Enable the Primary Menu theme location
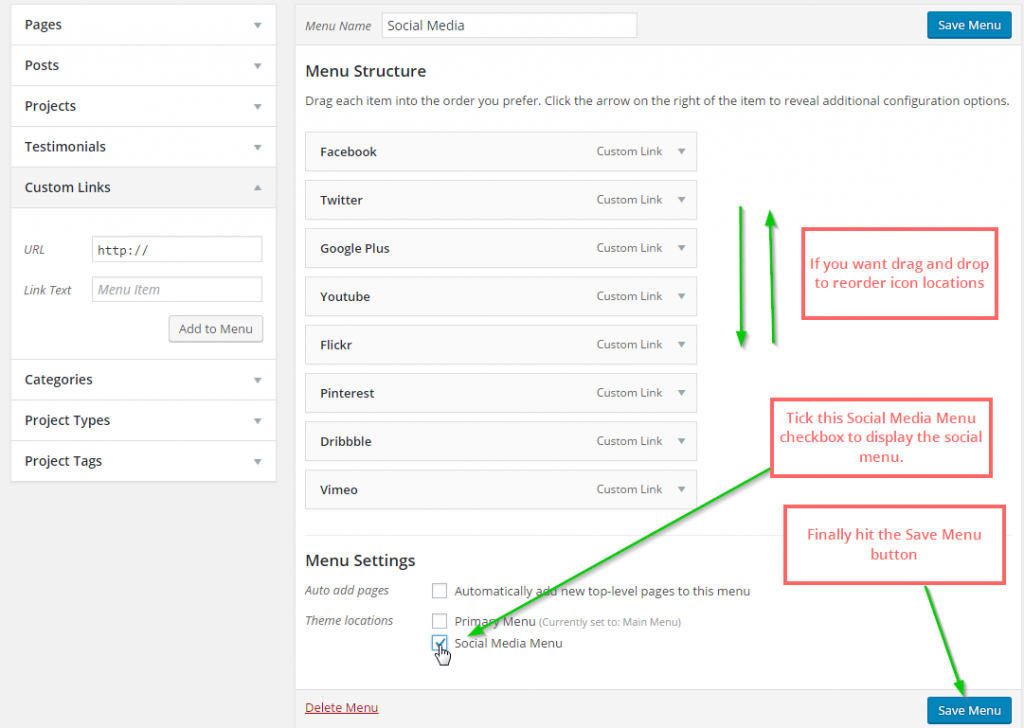 click(x=439, y=620)
